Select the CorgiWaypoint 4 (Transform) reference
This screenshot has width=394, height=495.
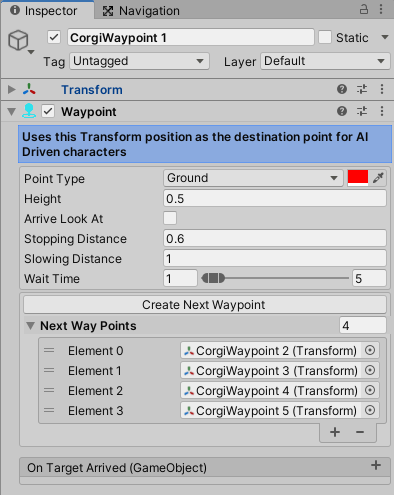271,391
